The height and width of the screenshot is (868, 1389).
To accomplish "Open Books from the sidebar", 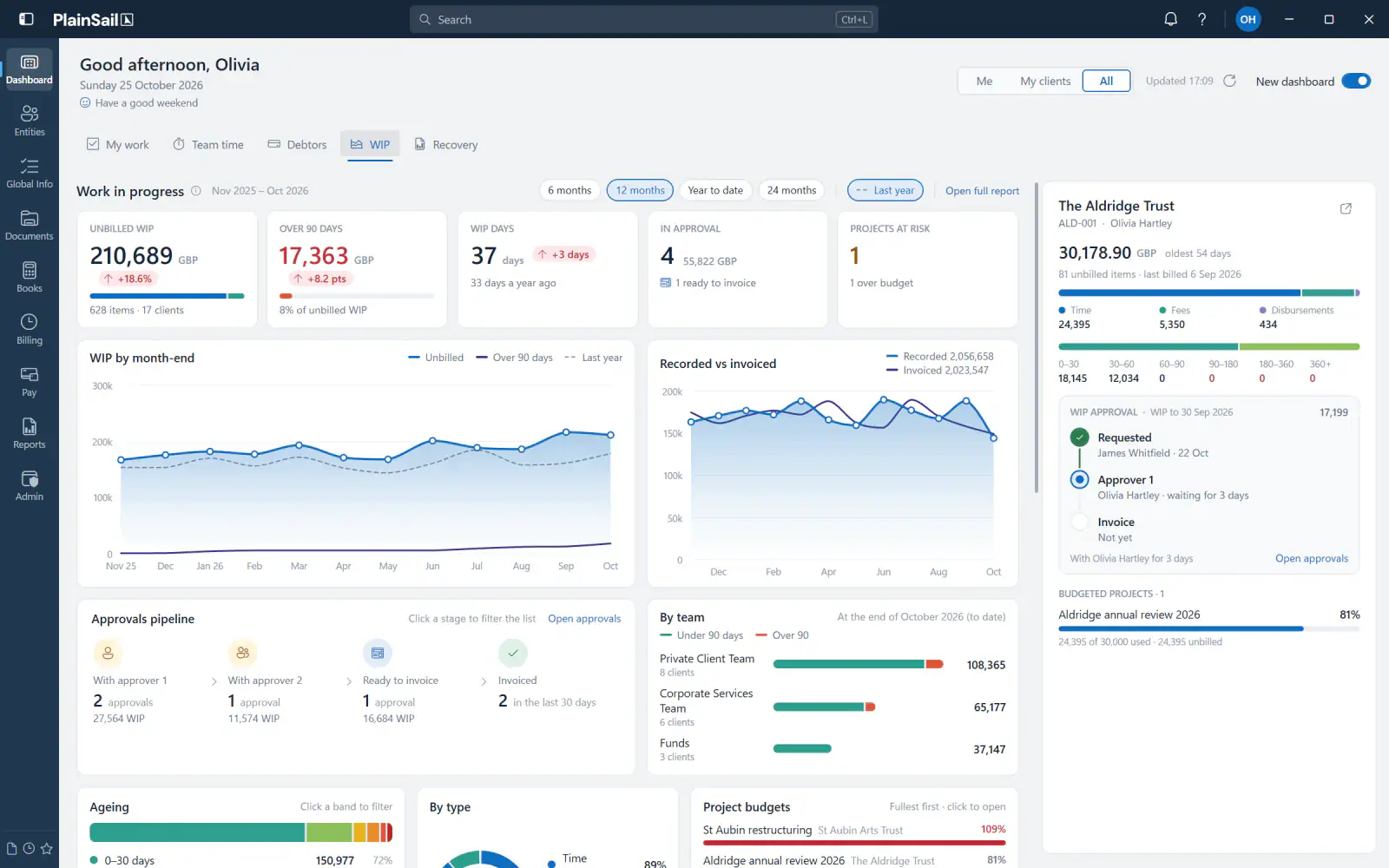I will point(30,278).
